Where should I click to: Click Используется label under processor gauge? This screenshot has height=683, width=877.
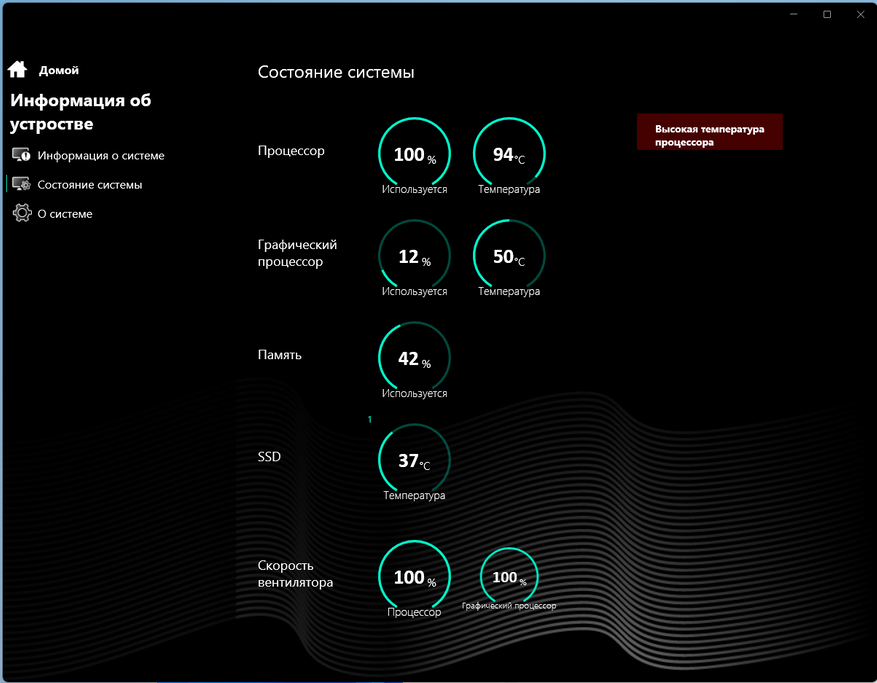pyautogui.click(x=414, y=189)
